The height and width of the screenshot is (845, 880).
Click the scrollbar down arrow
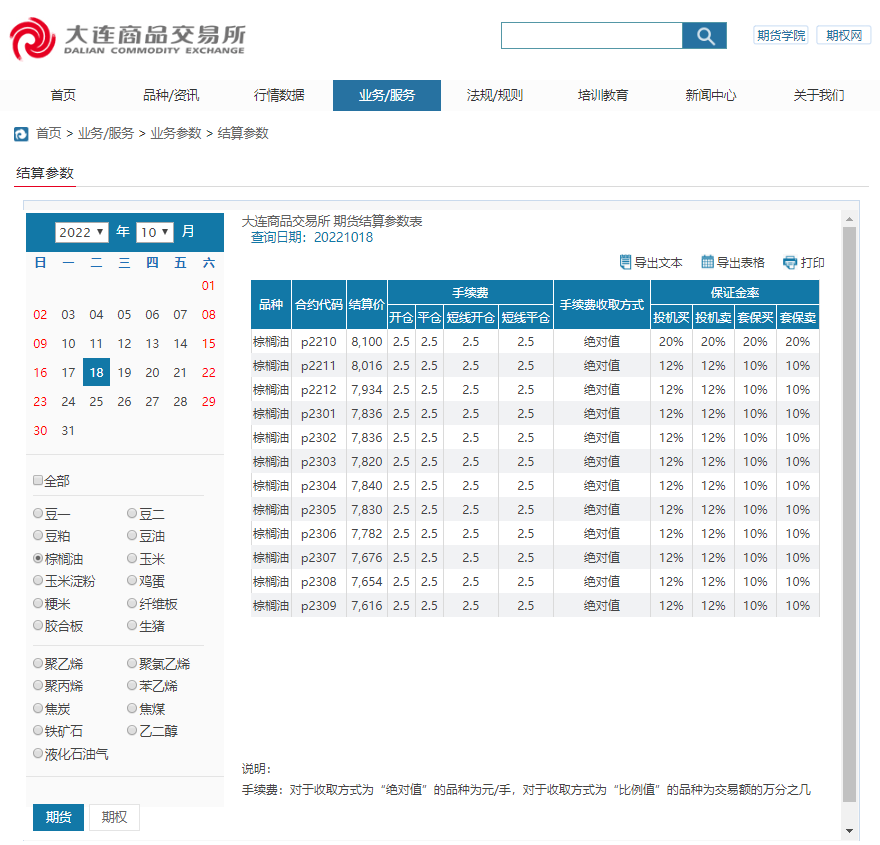coord(850,831)
